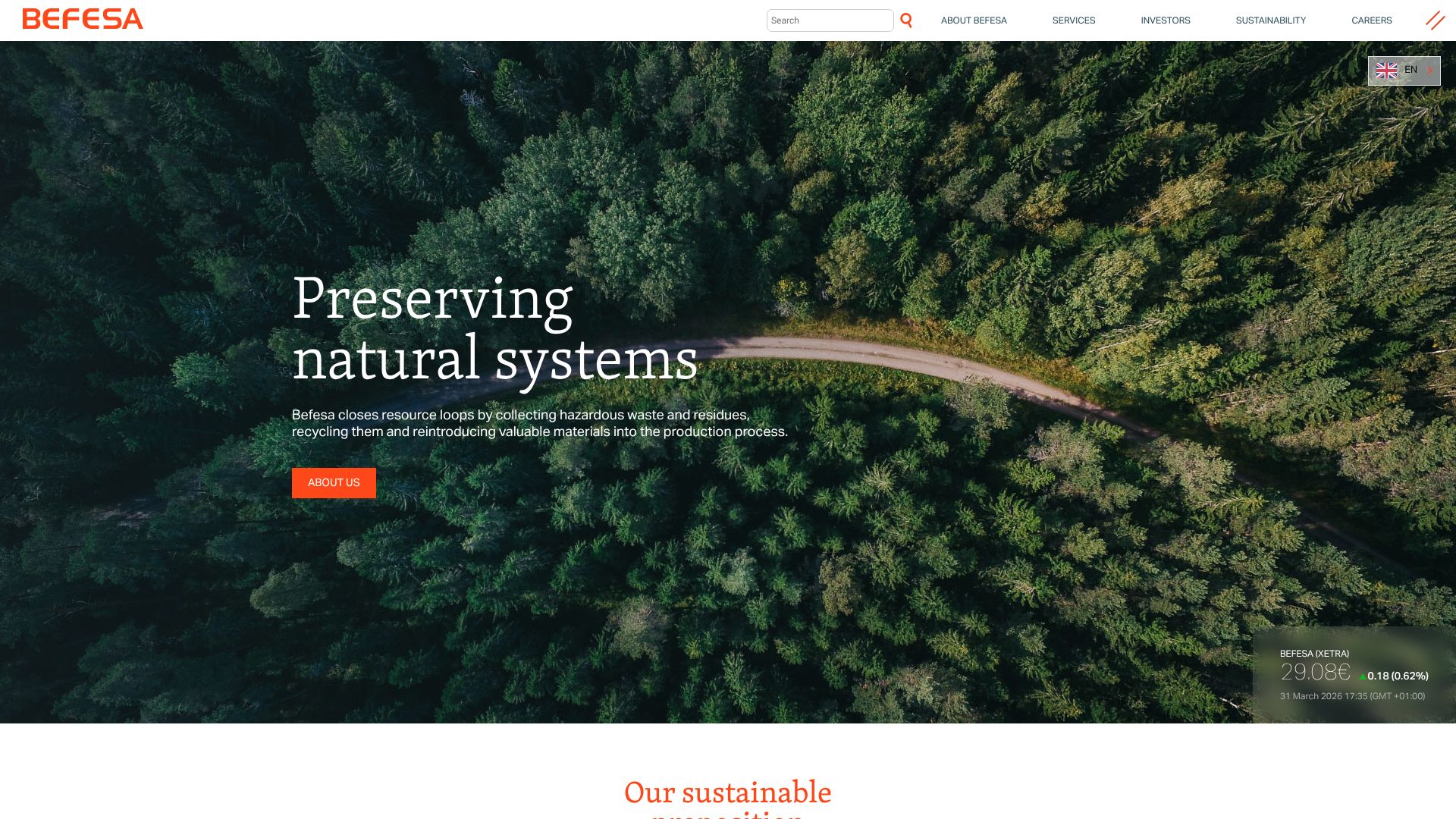Open the Sustainability menu
1456x819 pixels.
(1270, 20)
